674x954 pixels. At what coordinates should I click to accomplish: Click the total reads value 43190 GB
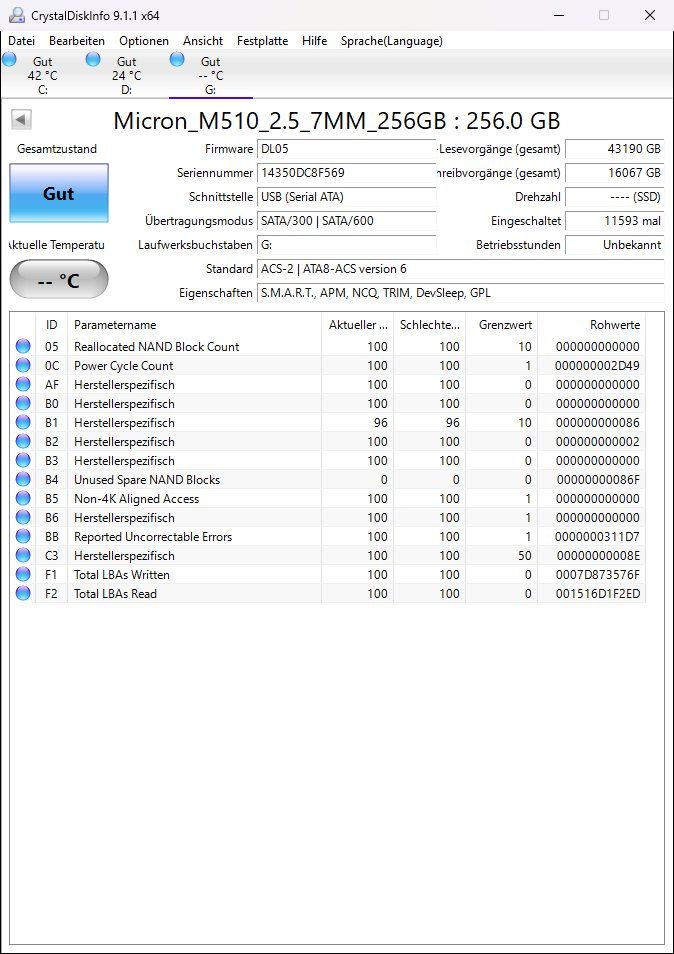pos(614,149)
